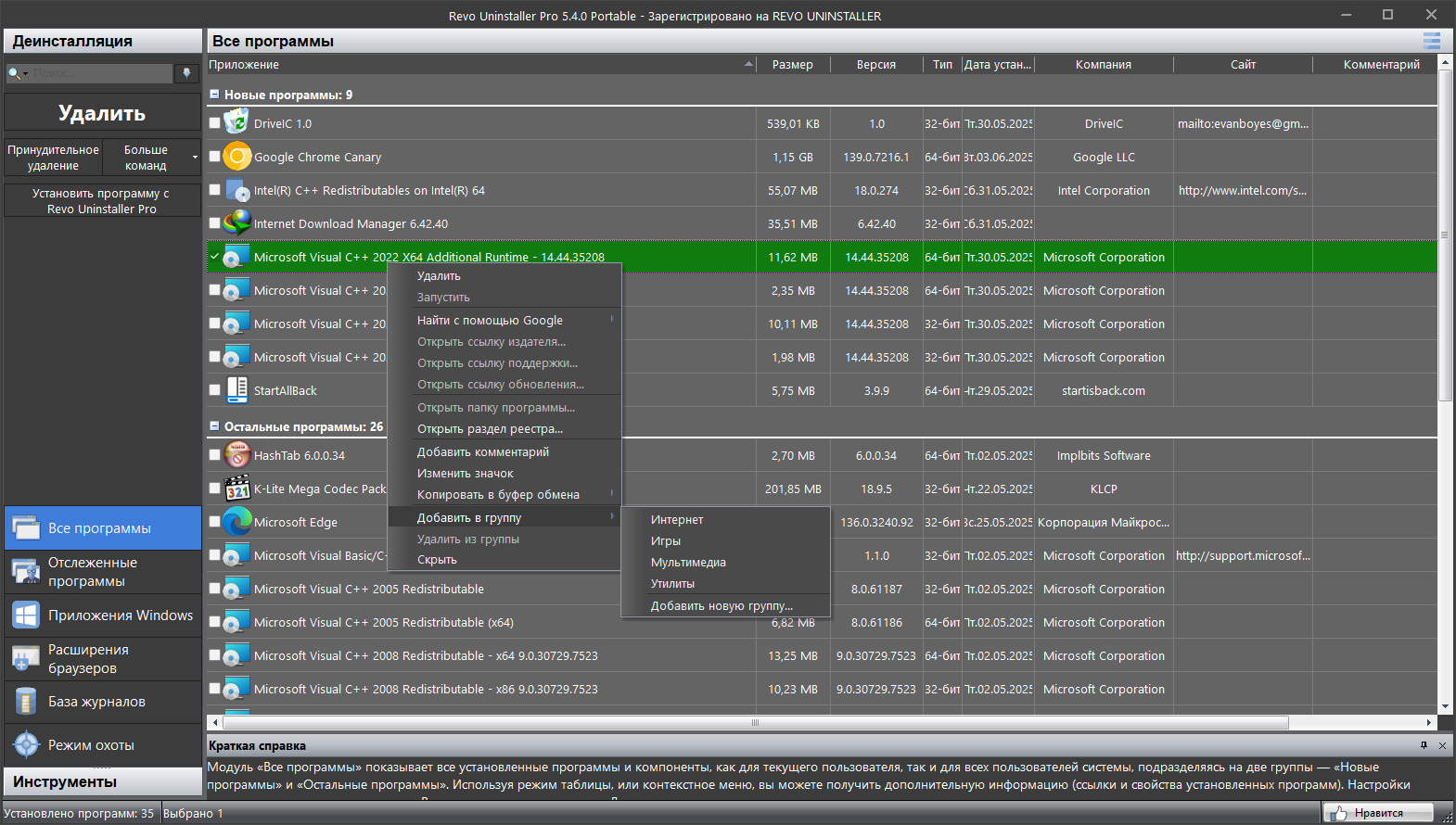Viewport: 1456px width, 825px height.
Task: Collapse the Остальные программы group
Action: coord(214,426)
